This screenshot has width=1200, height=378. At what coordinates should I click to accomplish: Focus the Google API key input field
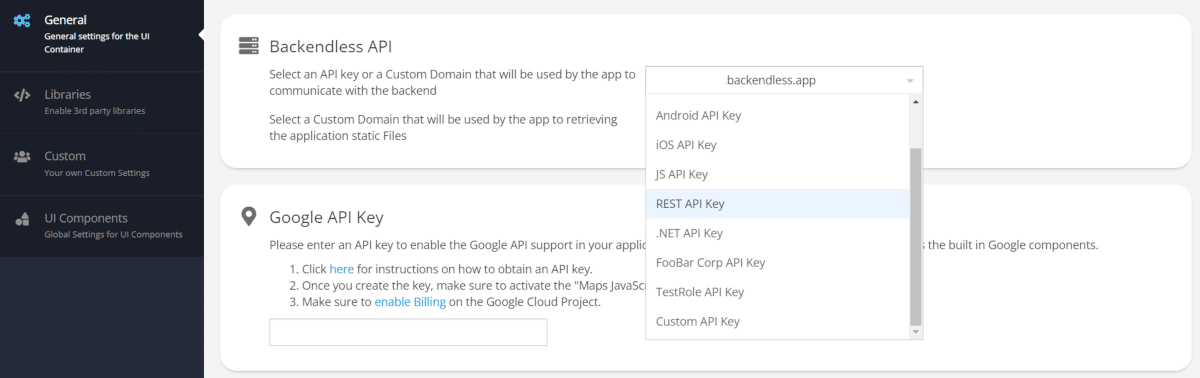(x=408, y=332)
